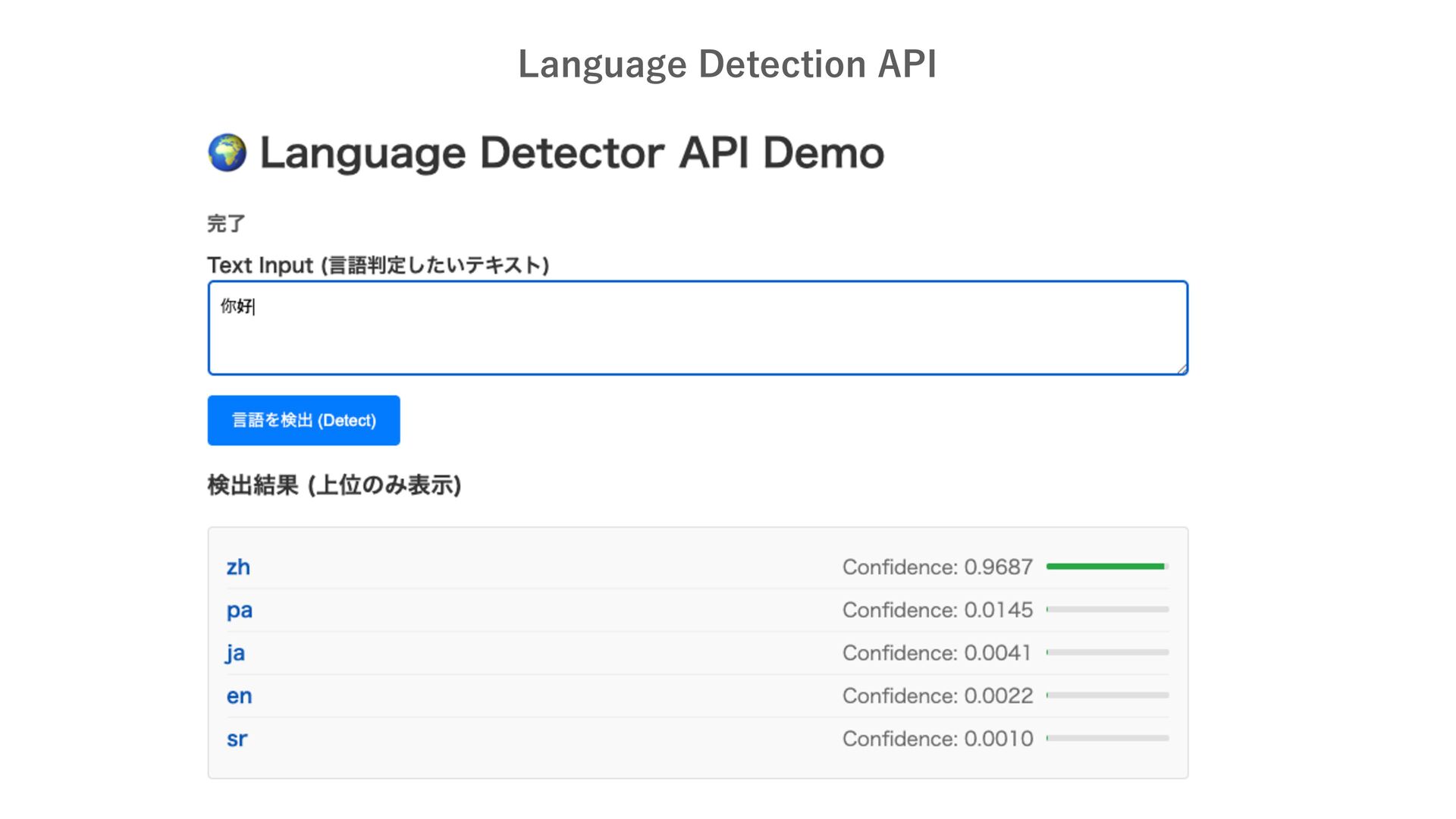
Task: Click the ja confidence progress bar
Action: click(x=1107, y=652)
